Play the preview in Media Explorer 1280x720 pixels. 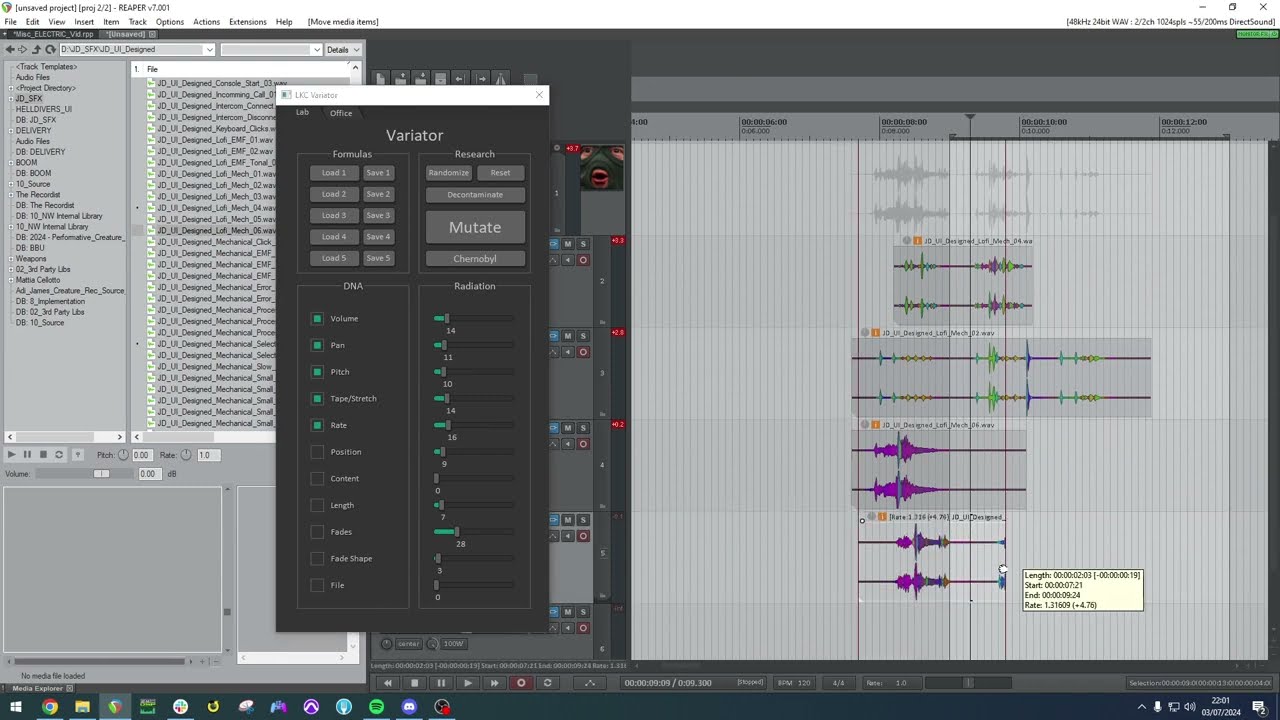click(x=11, y=455)
